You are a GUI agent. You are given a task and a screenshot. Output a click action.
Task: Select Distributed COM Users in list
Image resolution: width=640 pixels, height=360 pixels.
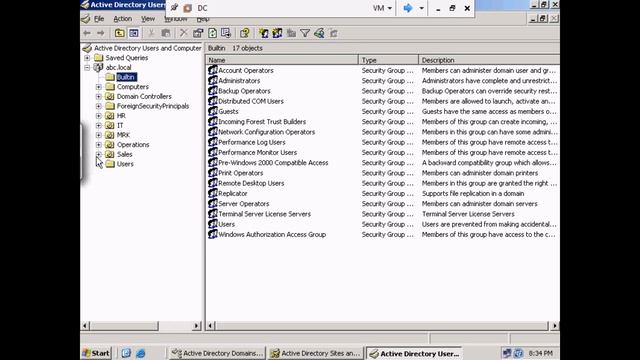(x=251, y=101)
